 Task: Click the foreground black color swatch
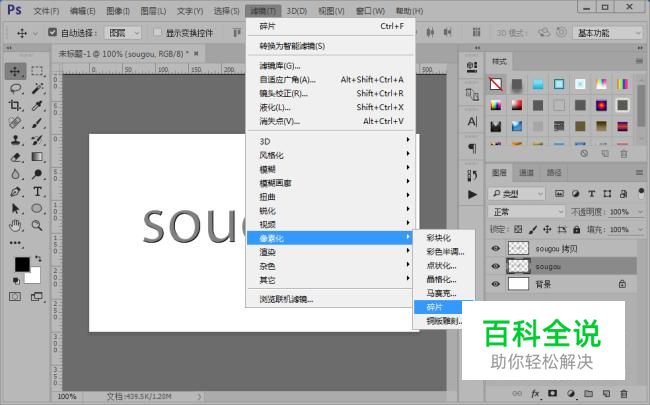coord(22,264)
